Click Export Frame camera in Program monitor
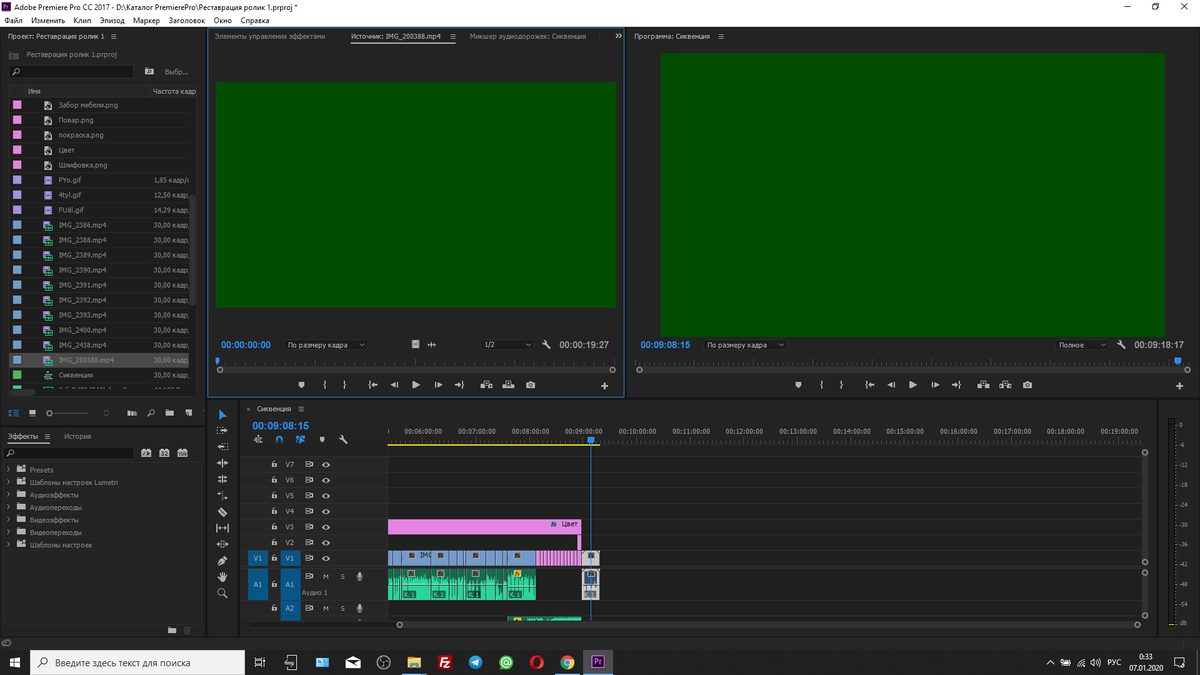Image resolution: width=1200 pixels, height=675 pixels. [x=1027, y=385]
